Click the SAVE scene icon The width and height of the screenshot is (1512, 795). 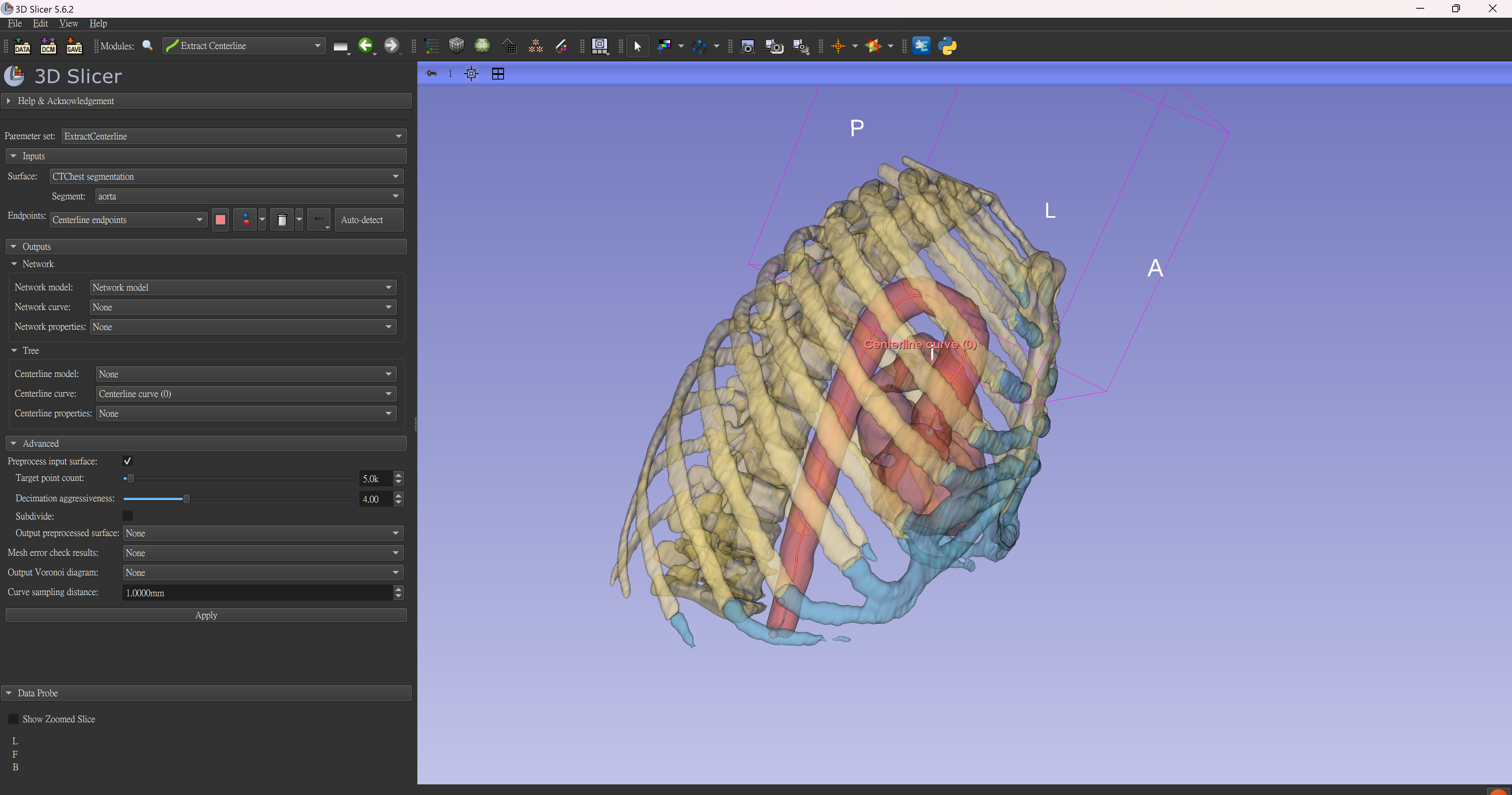[74, 46]
